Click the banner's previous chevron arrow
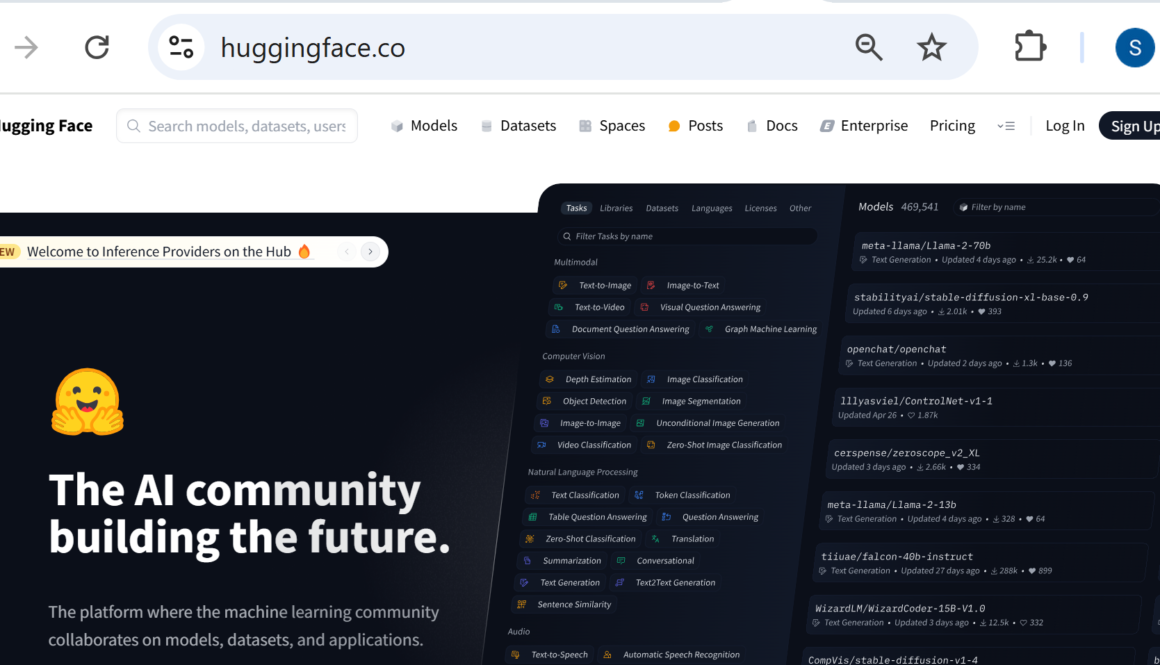 tap(345, 251)
